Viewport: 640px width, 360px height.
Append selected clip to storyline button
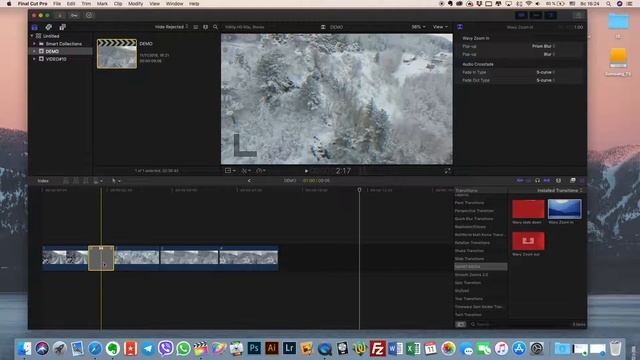[x=86, y=180]
